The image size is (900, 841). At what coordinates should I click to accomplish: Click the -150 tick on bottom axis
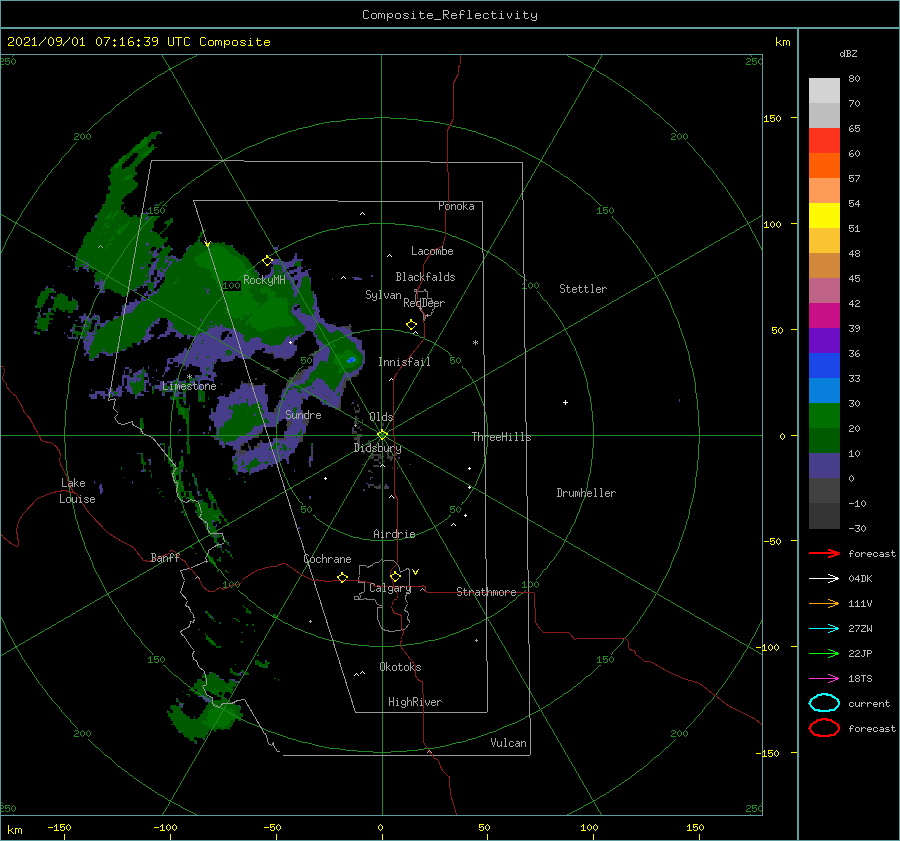(59, 827)
